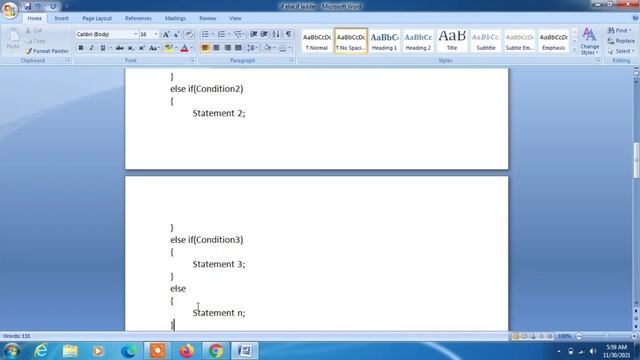Image resolution: width=640 pixels, height=360 pixels.
Task: Apply the Heading 1 style
Action: tap(384, 41)
